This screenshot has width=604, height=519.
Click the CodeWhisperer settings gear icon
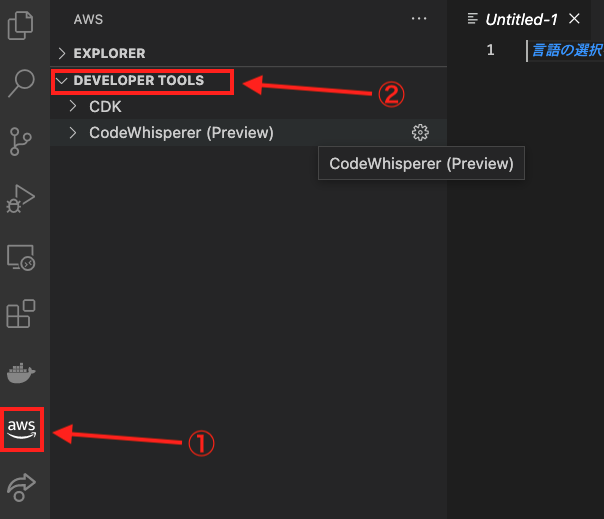coord(420,133)
